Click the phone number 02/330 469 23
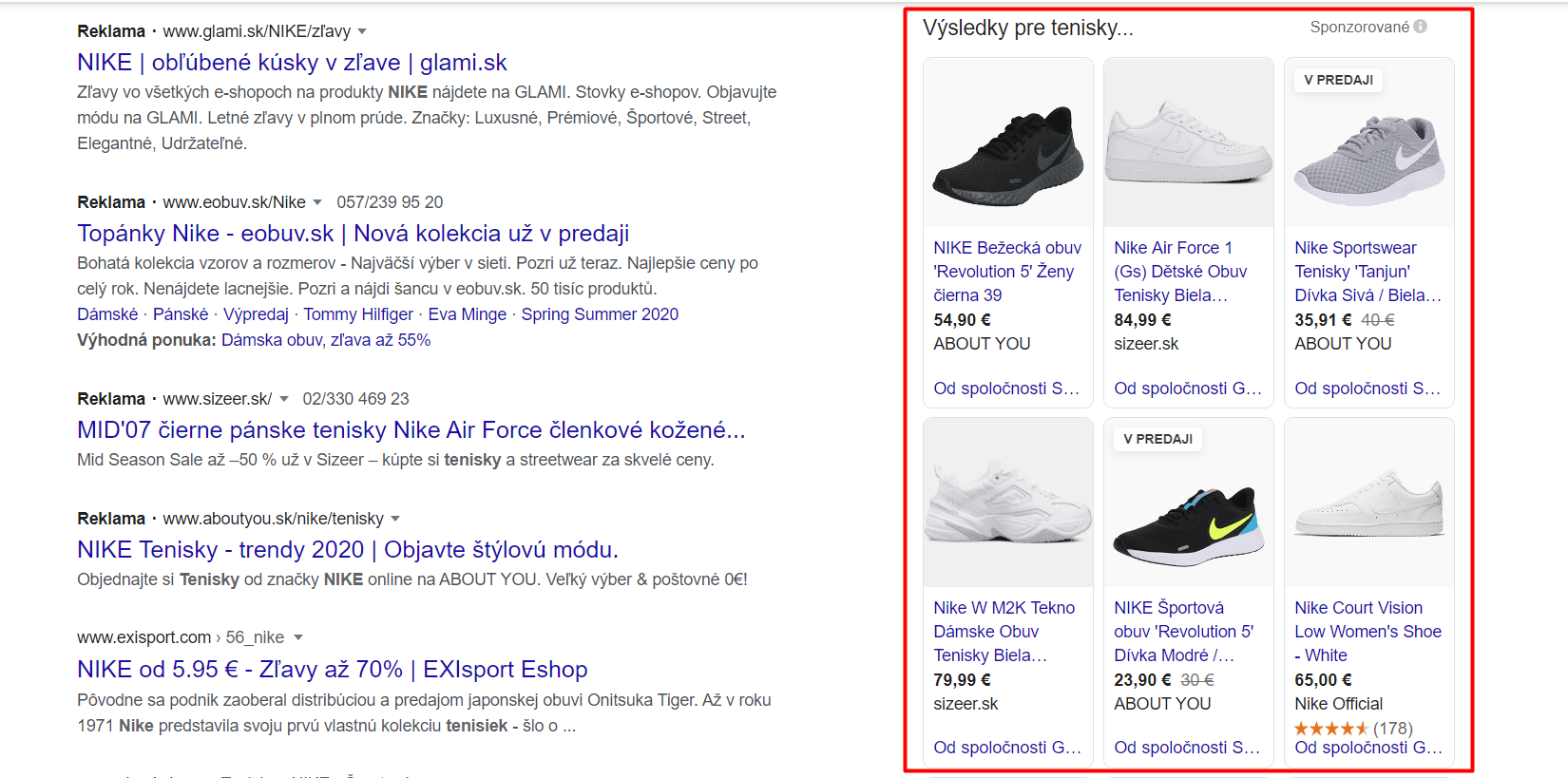 355,399
